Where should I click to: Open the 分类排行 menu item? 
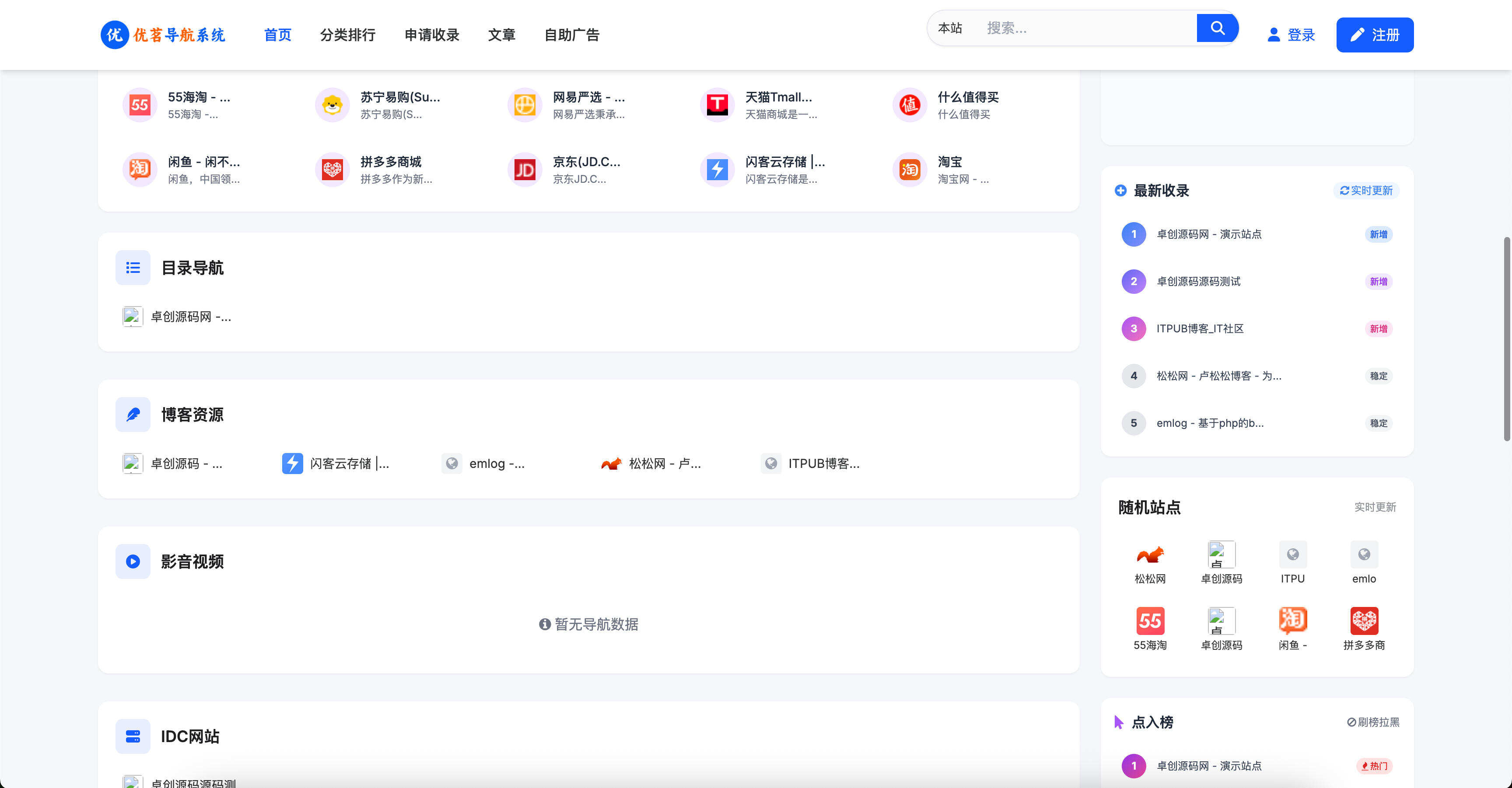(x=348, y=35)
